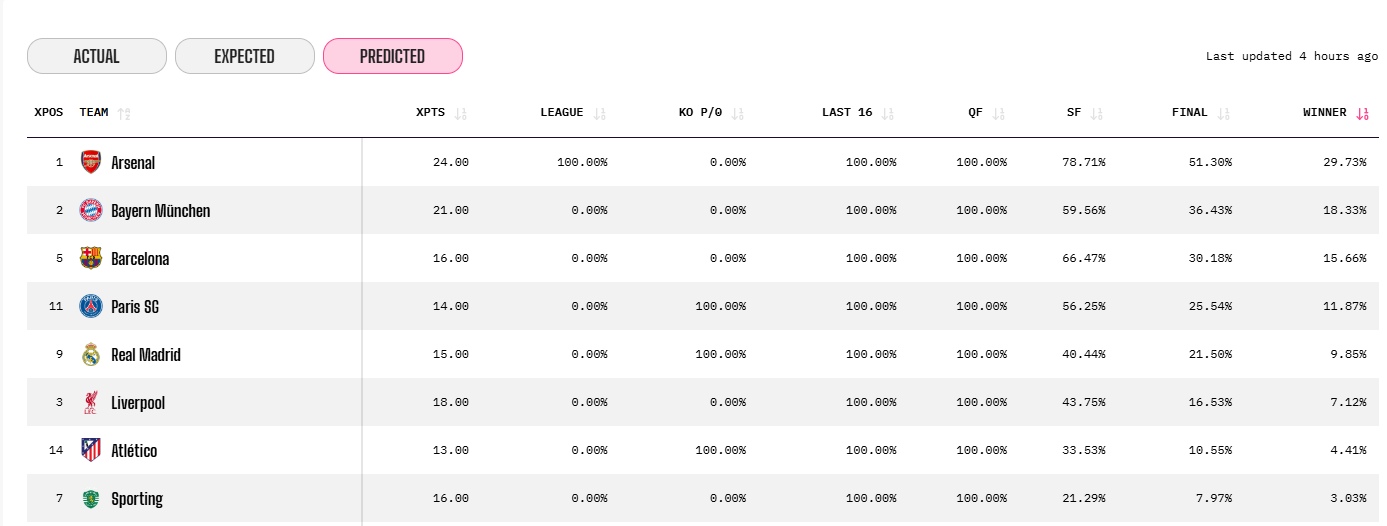Click the Barcelona club crest icon
The image size is (1387, 526).
91,258
